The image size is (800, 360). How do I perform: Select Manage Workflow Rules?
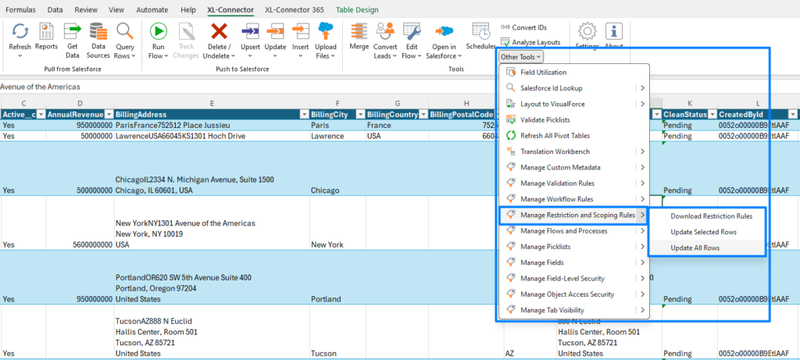coord(574,199)
